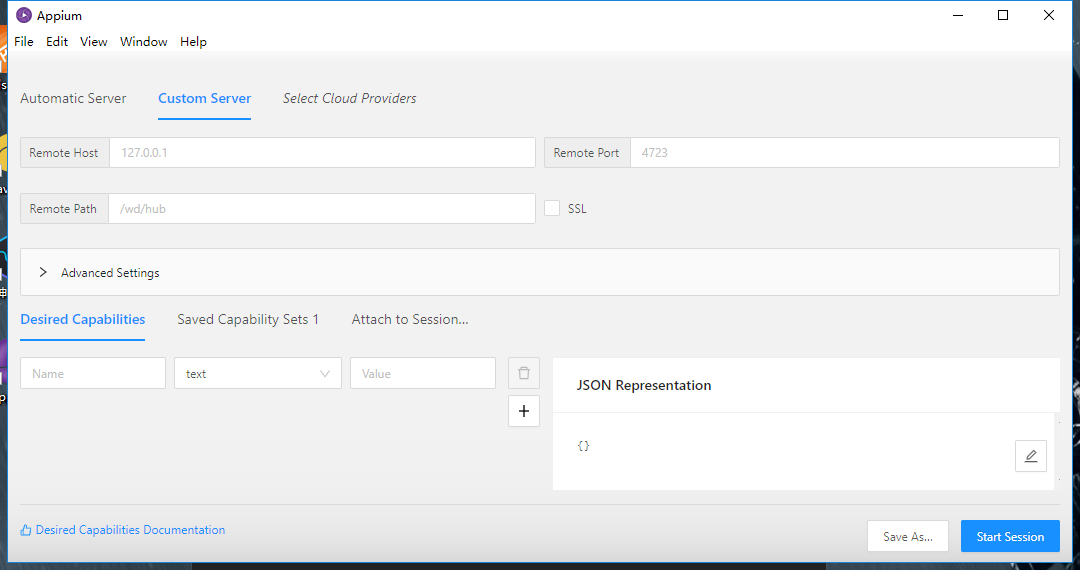Screen dimensions: 1080x570
Task: Close the Appium window
Action: [1048, 15]
